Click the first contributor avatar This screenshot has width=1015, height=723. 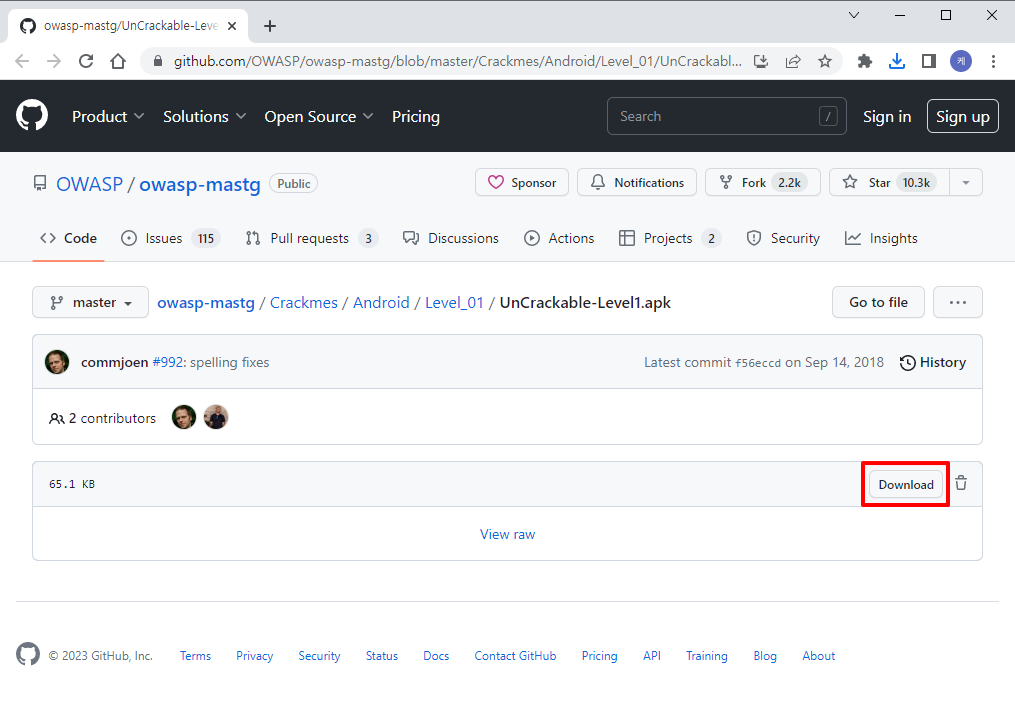click(184, 417)
